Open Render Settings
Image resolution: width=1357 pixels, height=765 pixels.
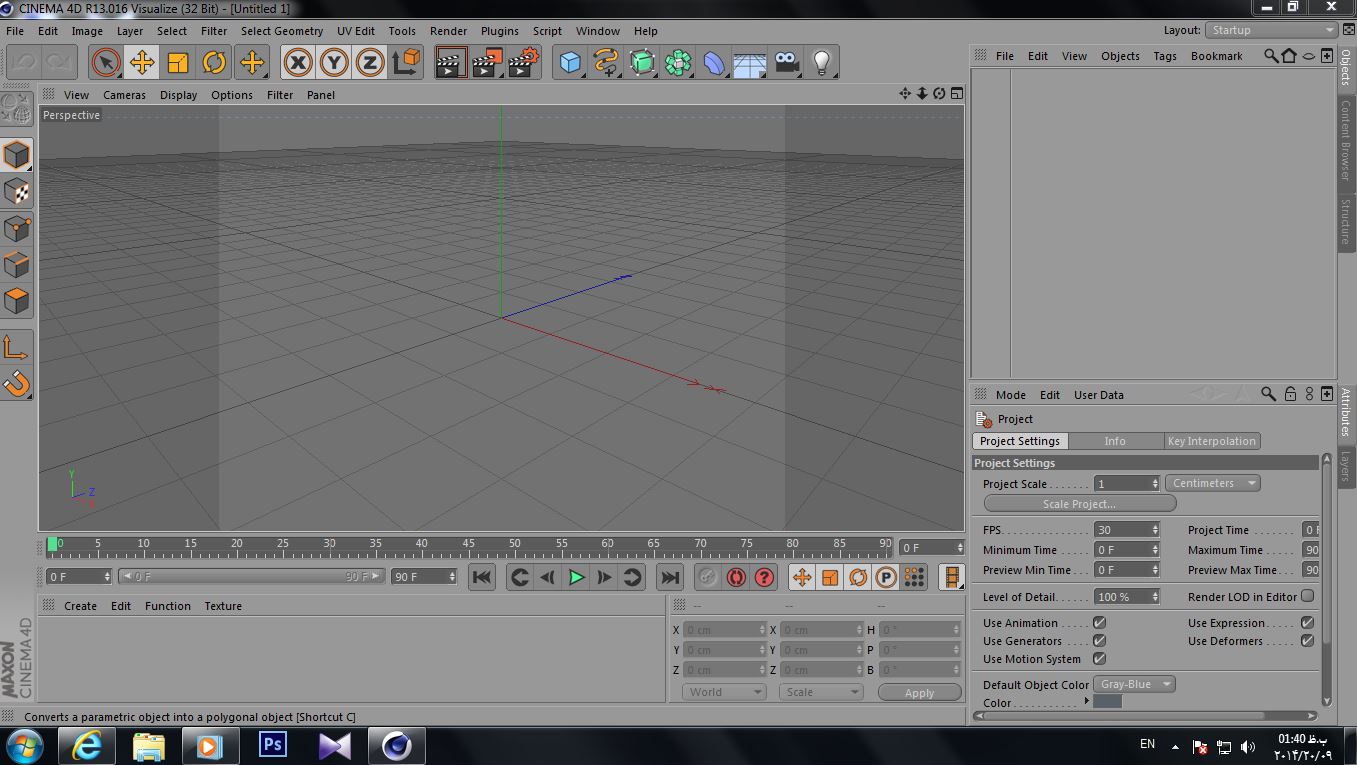click(x=523, y=63)
